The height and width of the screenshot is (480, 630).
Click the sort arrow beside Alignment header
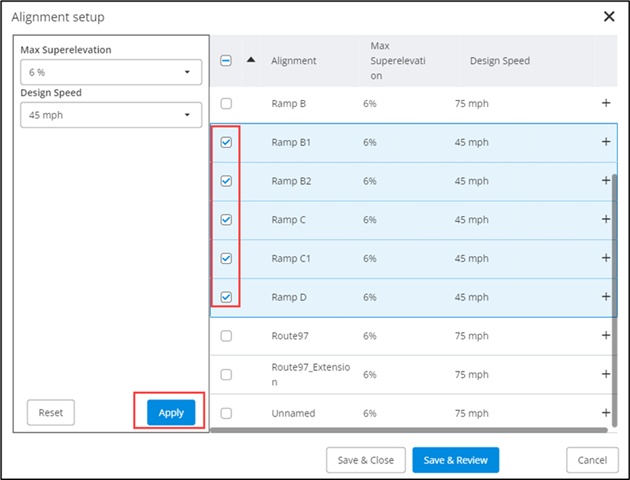pyautogui.click(x=251, y=60)
